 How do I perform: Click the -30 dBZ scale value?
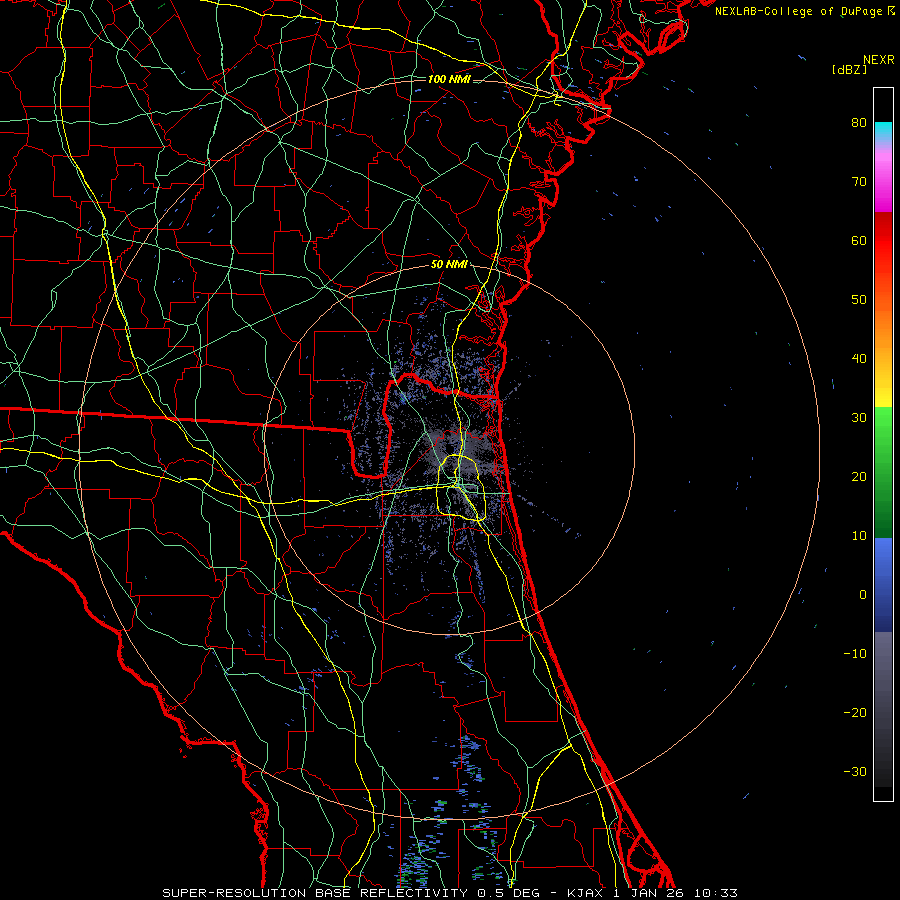855,772
